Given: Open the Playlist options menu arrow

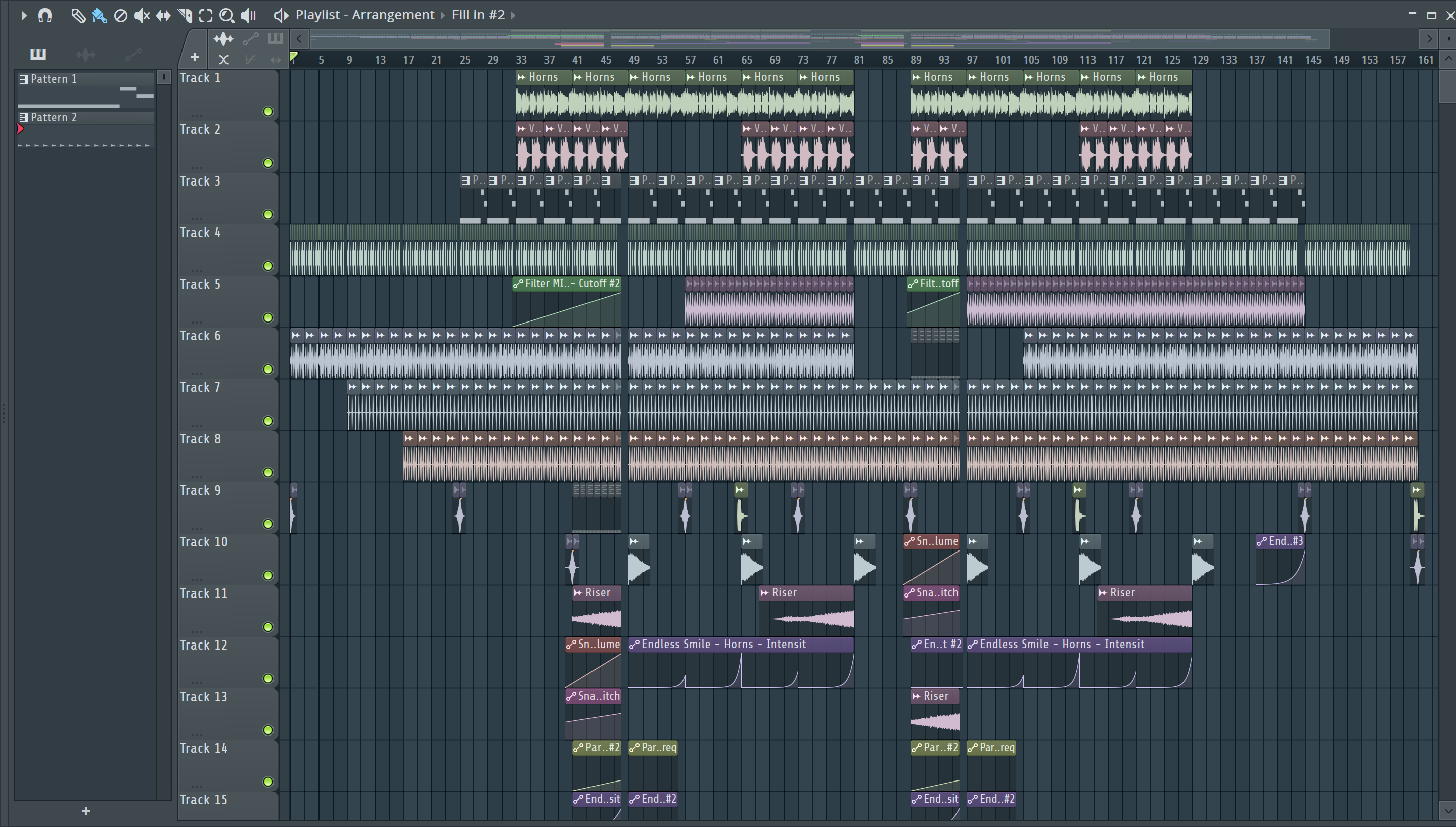Looking at the screenshot, I should pos(23,15).
